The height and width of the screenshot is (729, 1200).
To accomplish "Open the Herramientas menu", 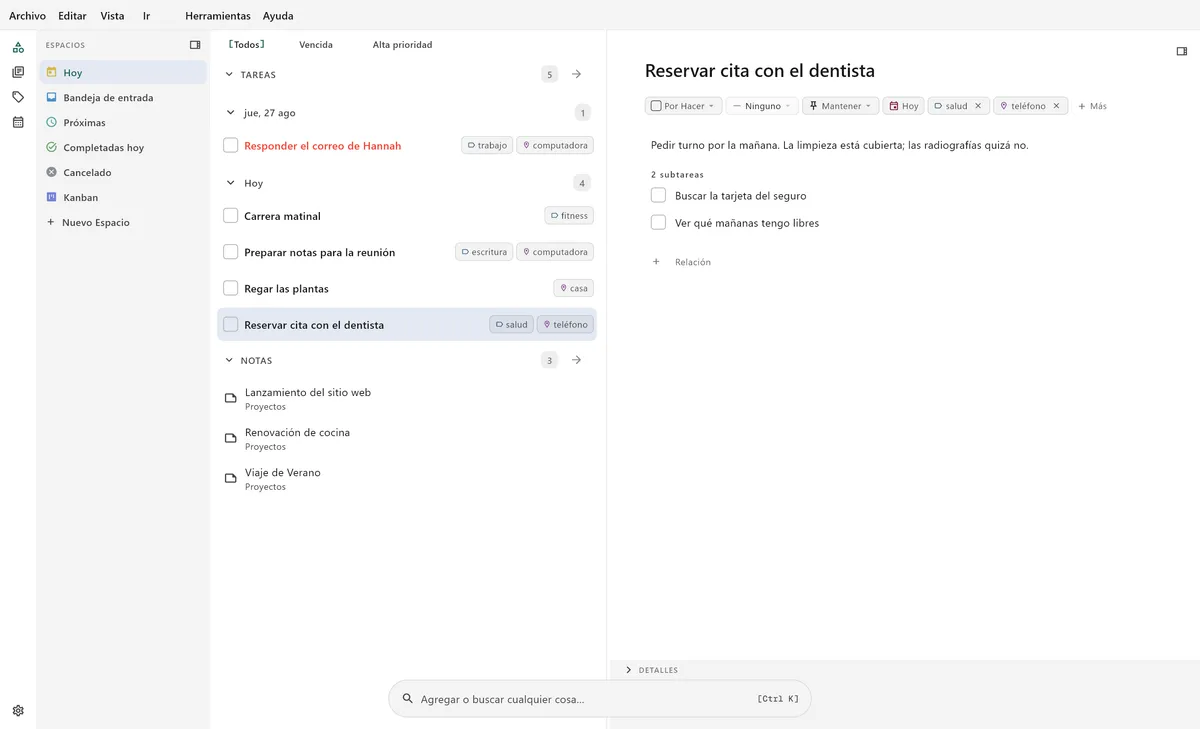I will pos(218,16).
